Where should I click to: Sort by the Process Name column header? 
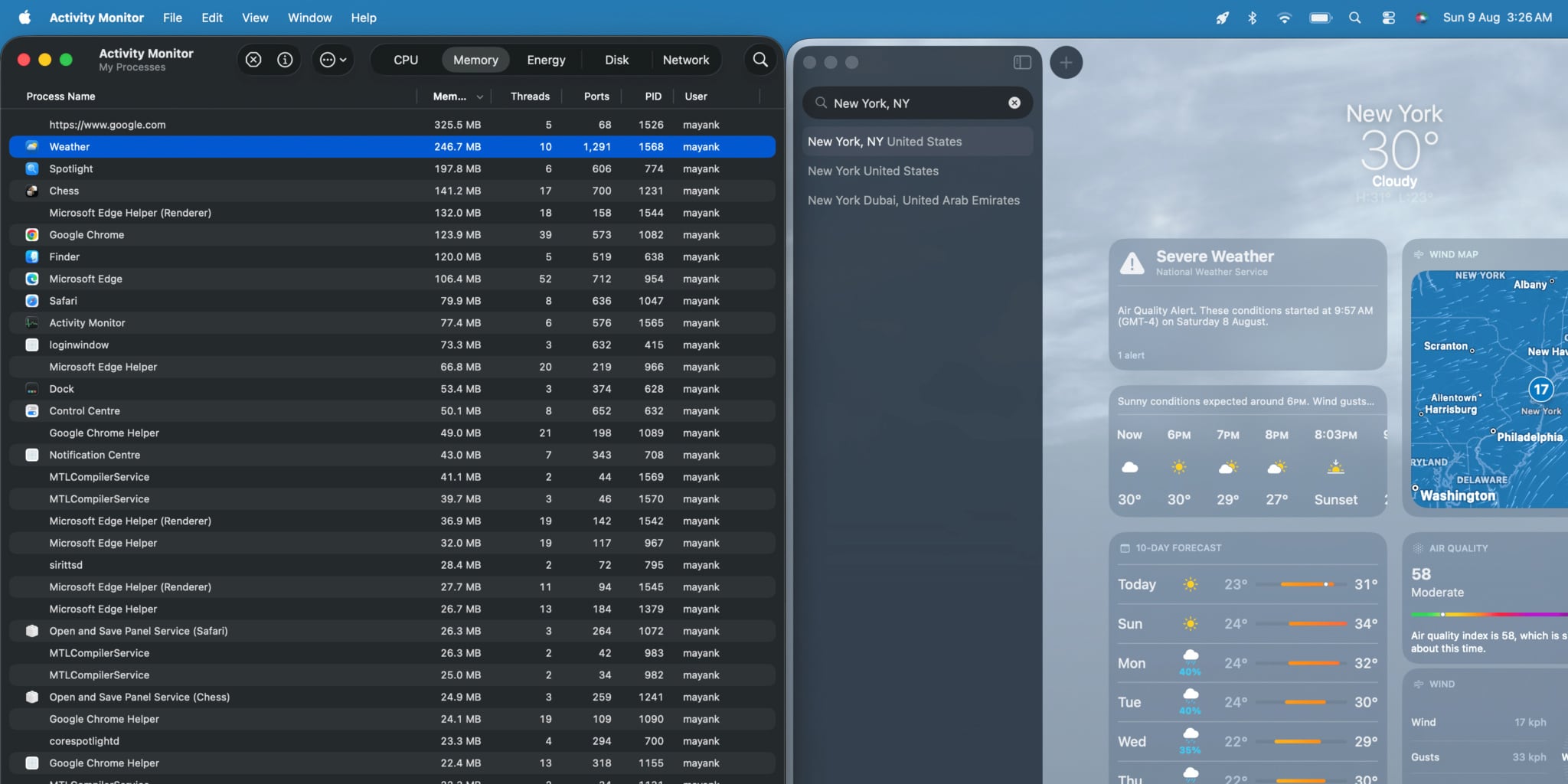60,96
